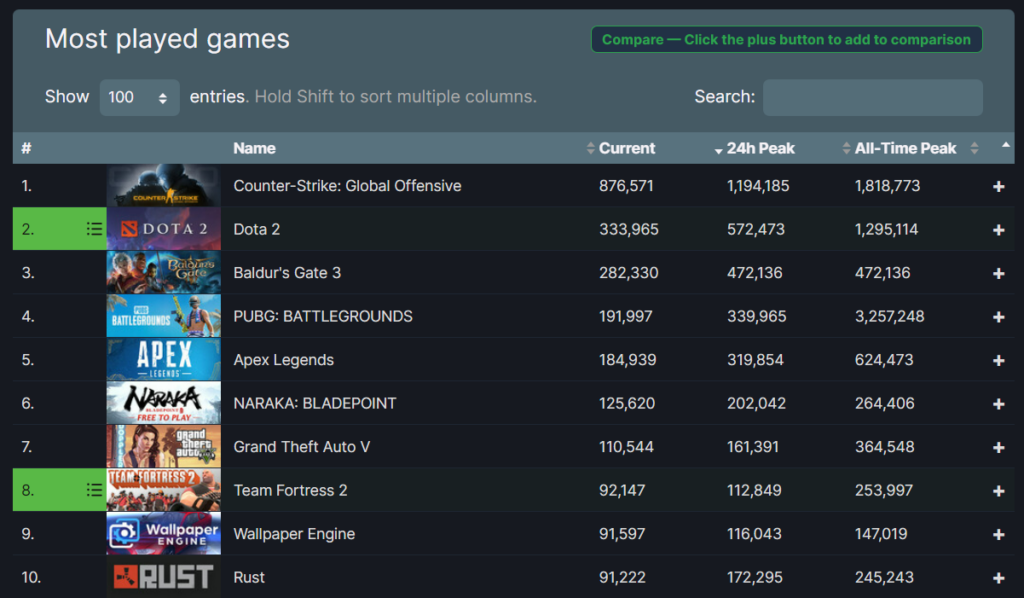1024x598 pixels.
Task: Toggle Team Fortress 2 comparison selection off
Action: coord(998,491)
